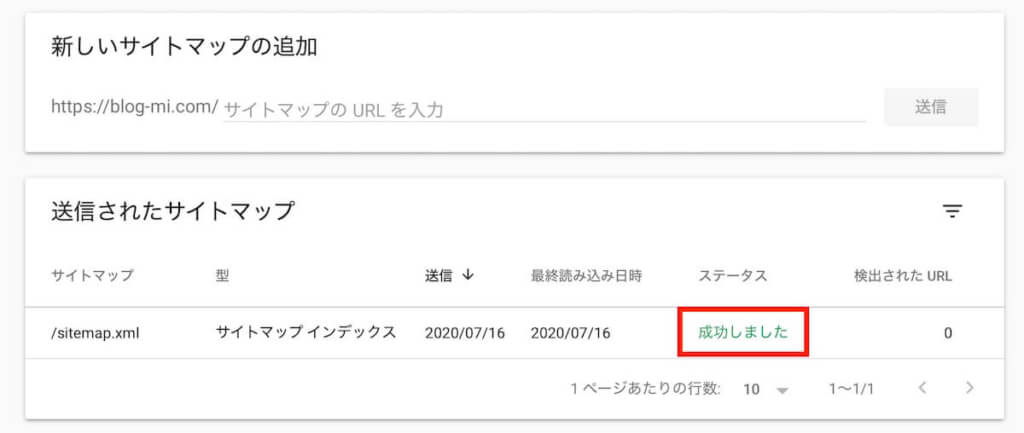1024x433 pixels.
Task: Click the 送信 submit button
Action: pyautogui.click(x=931, y=107)
